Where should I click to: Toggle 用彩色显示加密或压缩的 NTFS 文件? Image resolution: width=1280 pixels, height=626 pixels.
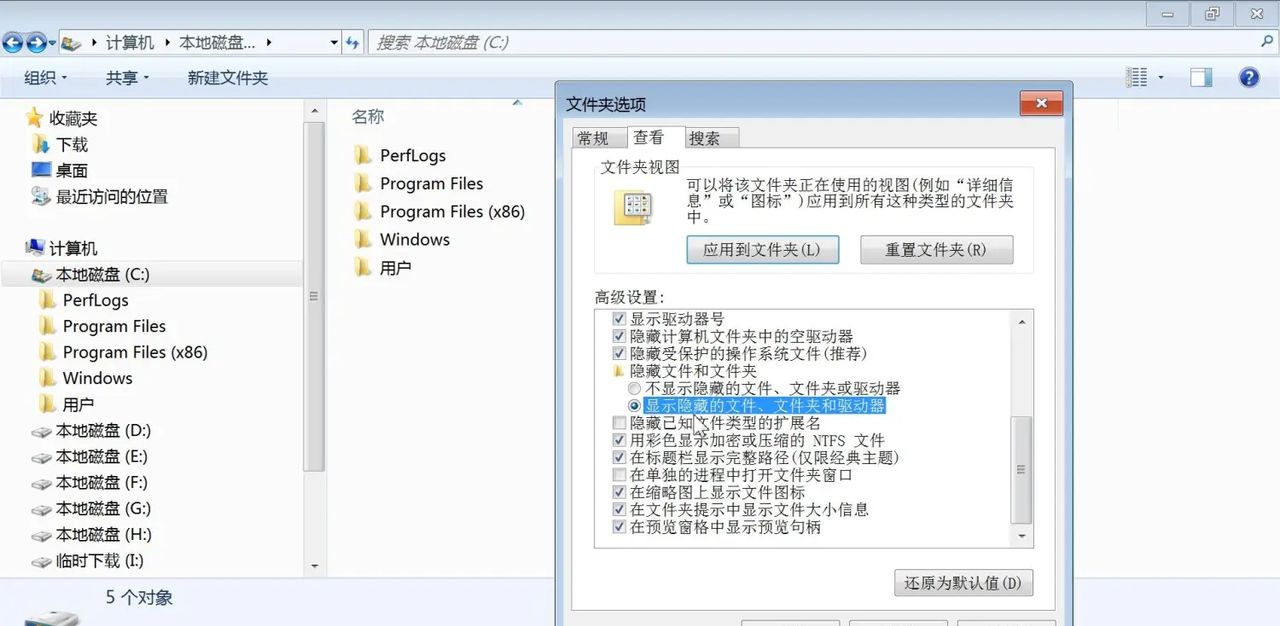point(619,440)
